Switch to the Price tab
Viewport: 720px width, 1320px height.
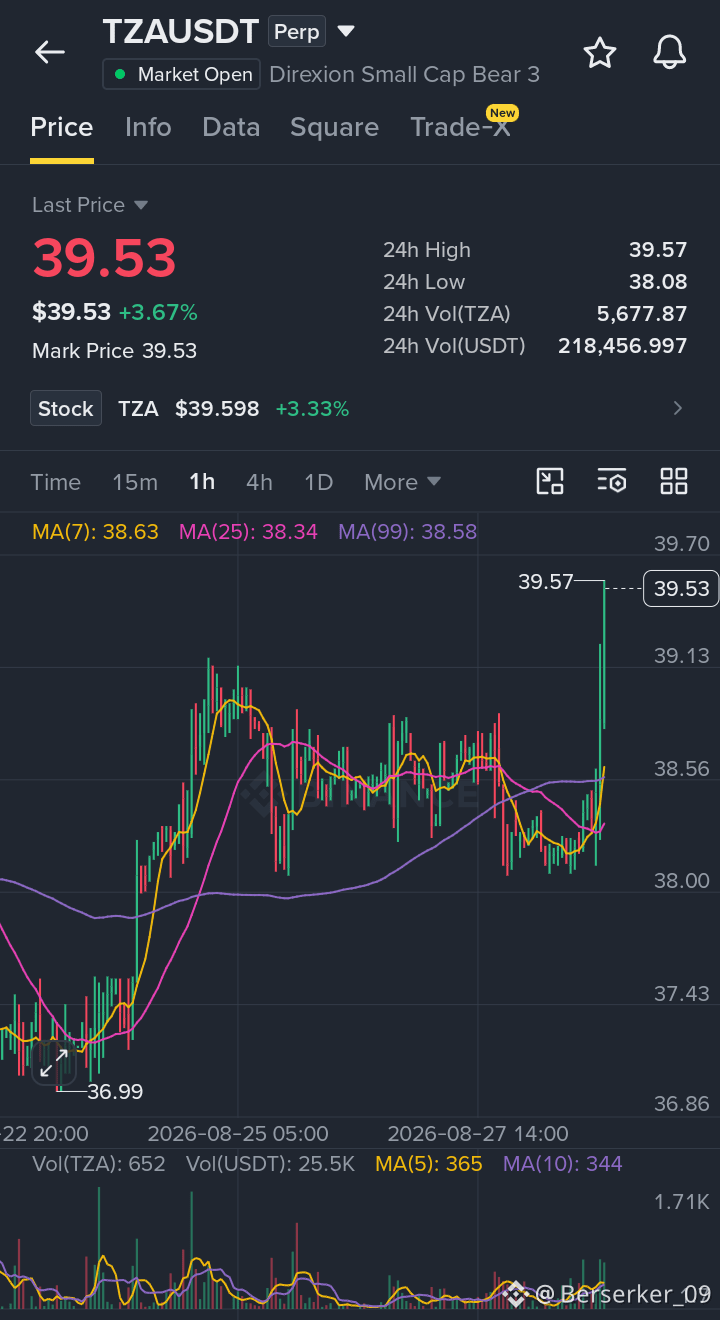pos(62,127)
